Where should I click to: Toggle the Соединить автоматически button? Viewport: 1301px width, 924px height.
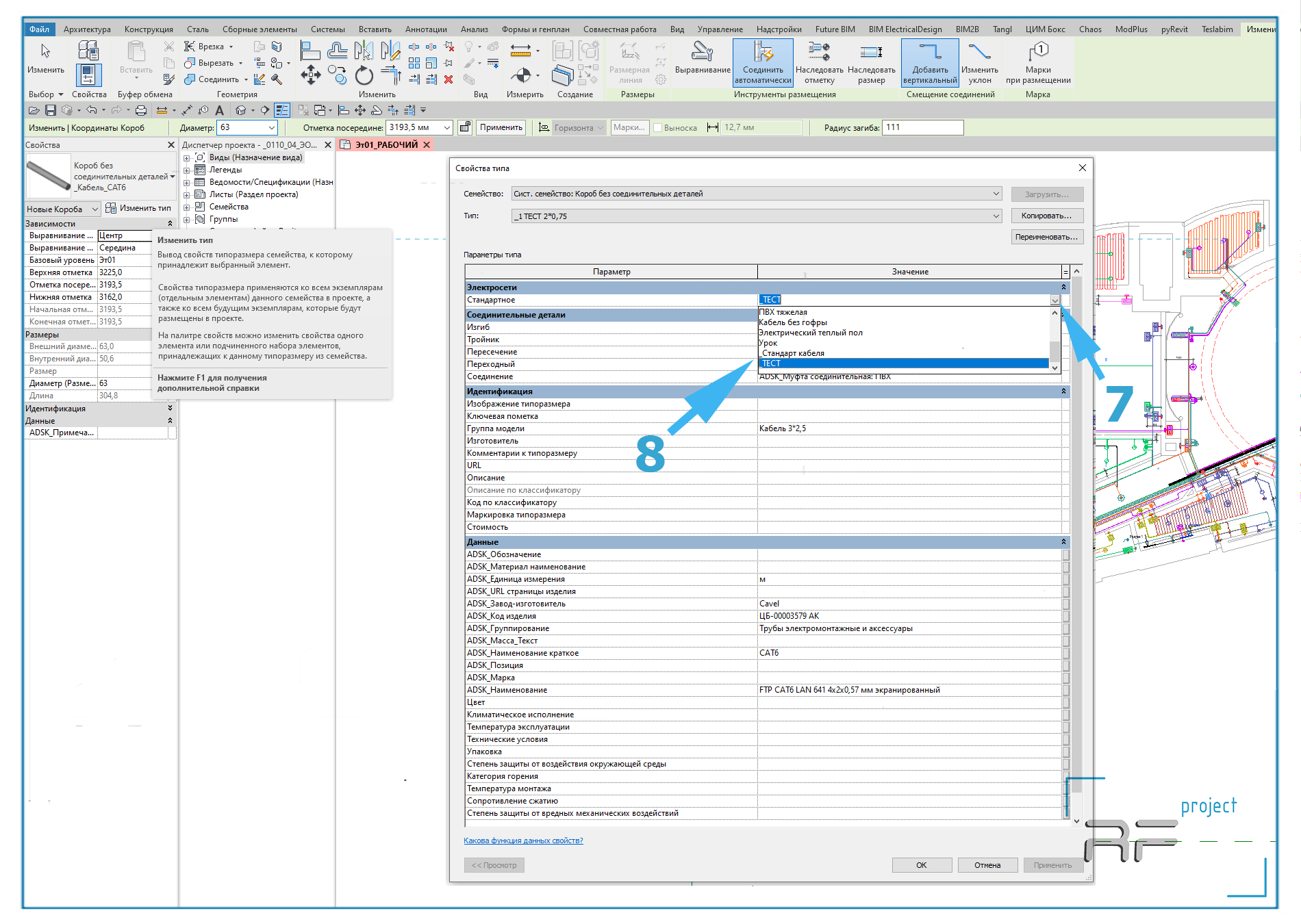[763, 62]
